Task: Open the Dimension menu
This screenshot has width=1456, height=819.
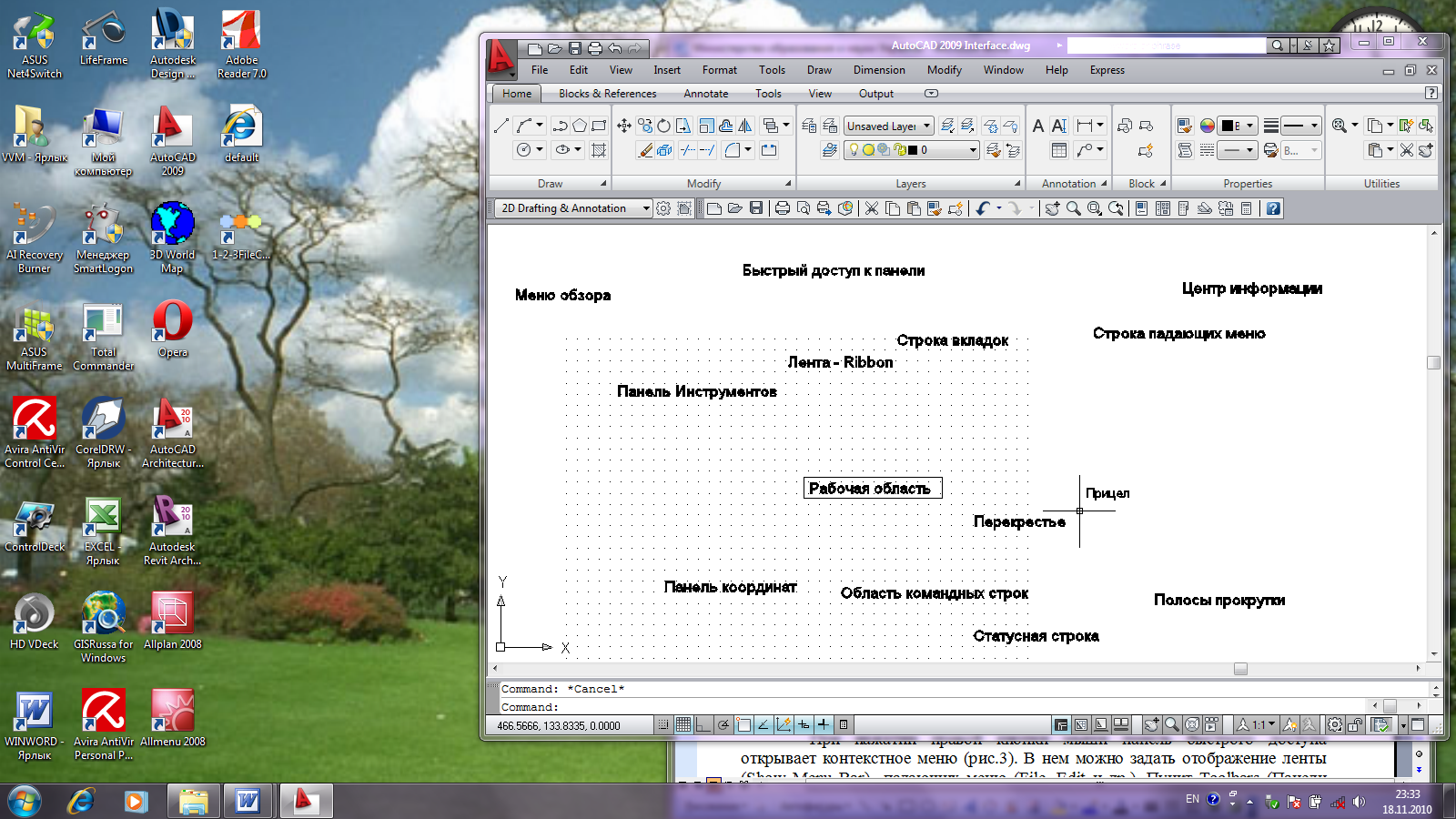Action: 879,70
